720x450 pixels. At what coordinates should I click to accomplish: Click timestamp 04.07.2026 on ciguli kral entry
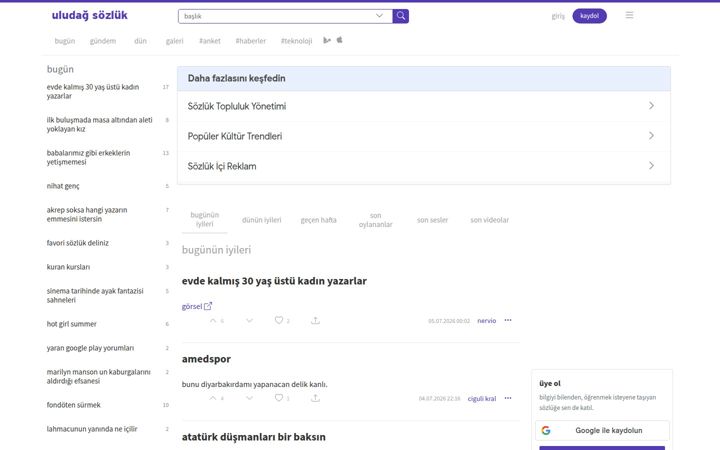click(439, 399)
